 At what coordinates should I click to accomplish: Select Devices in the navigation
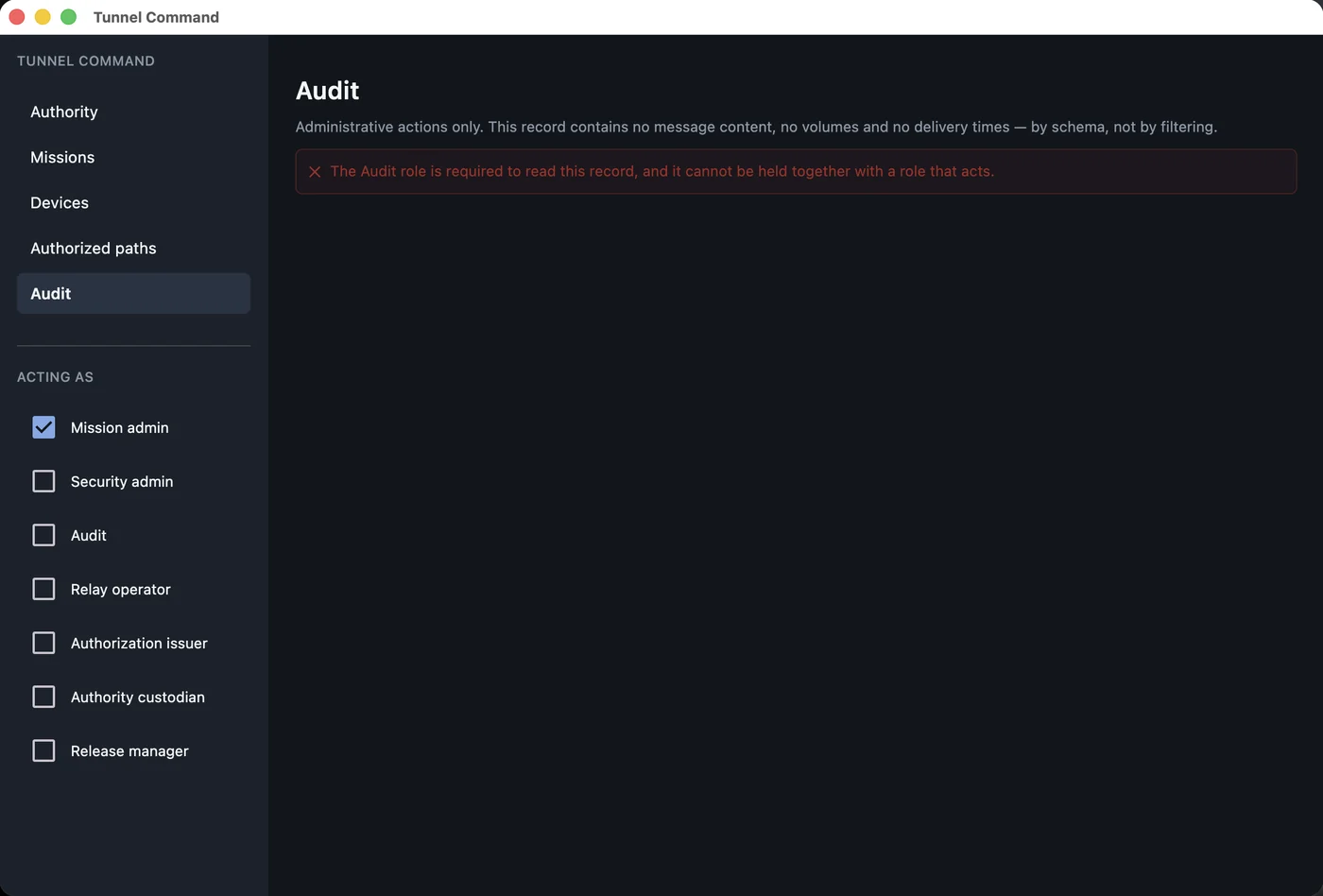click(133, 202)
